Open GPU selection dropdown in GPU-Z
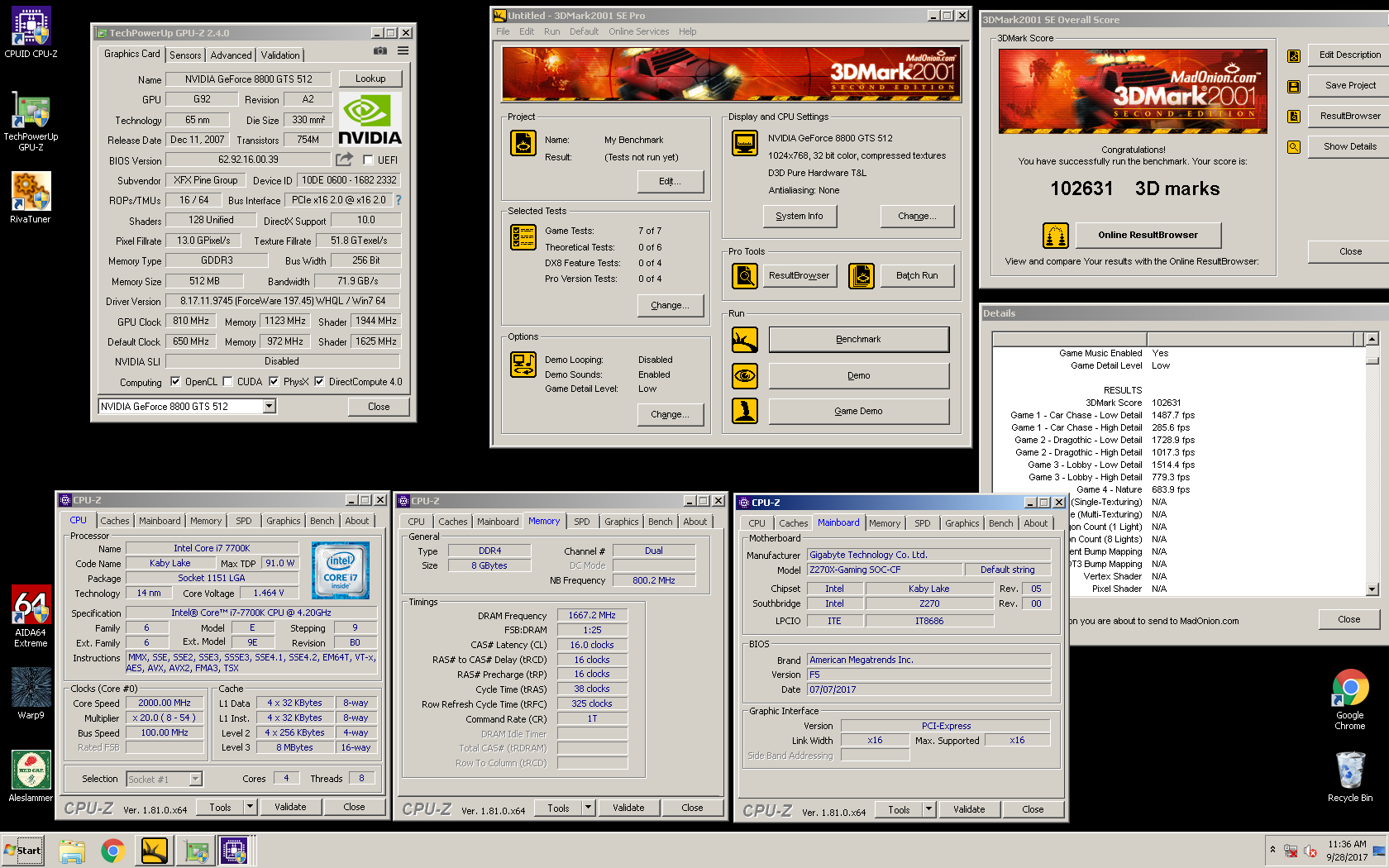 pyautogui.click(x=269, y=406)
